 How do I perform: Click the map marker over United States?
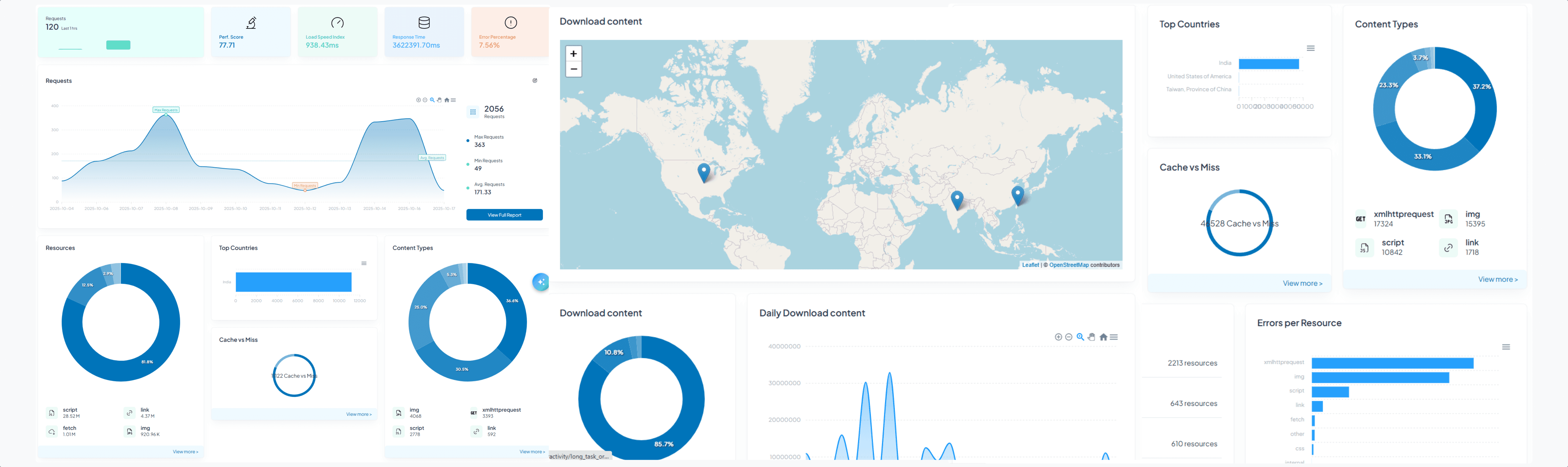point(704,171)
